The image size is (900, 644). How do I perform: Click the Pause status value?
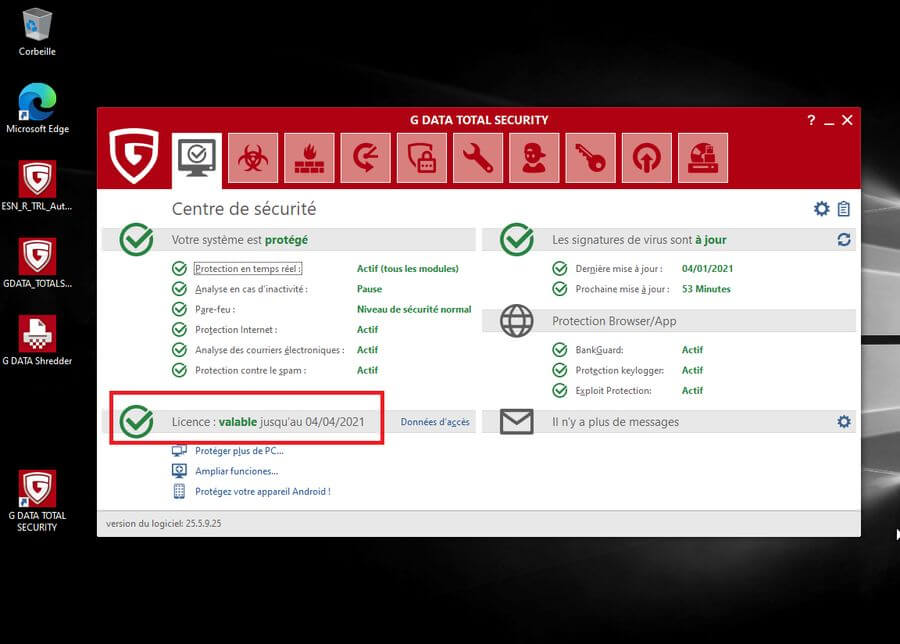[x=369, y=289]
